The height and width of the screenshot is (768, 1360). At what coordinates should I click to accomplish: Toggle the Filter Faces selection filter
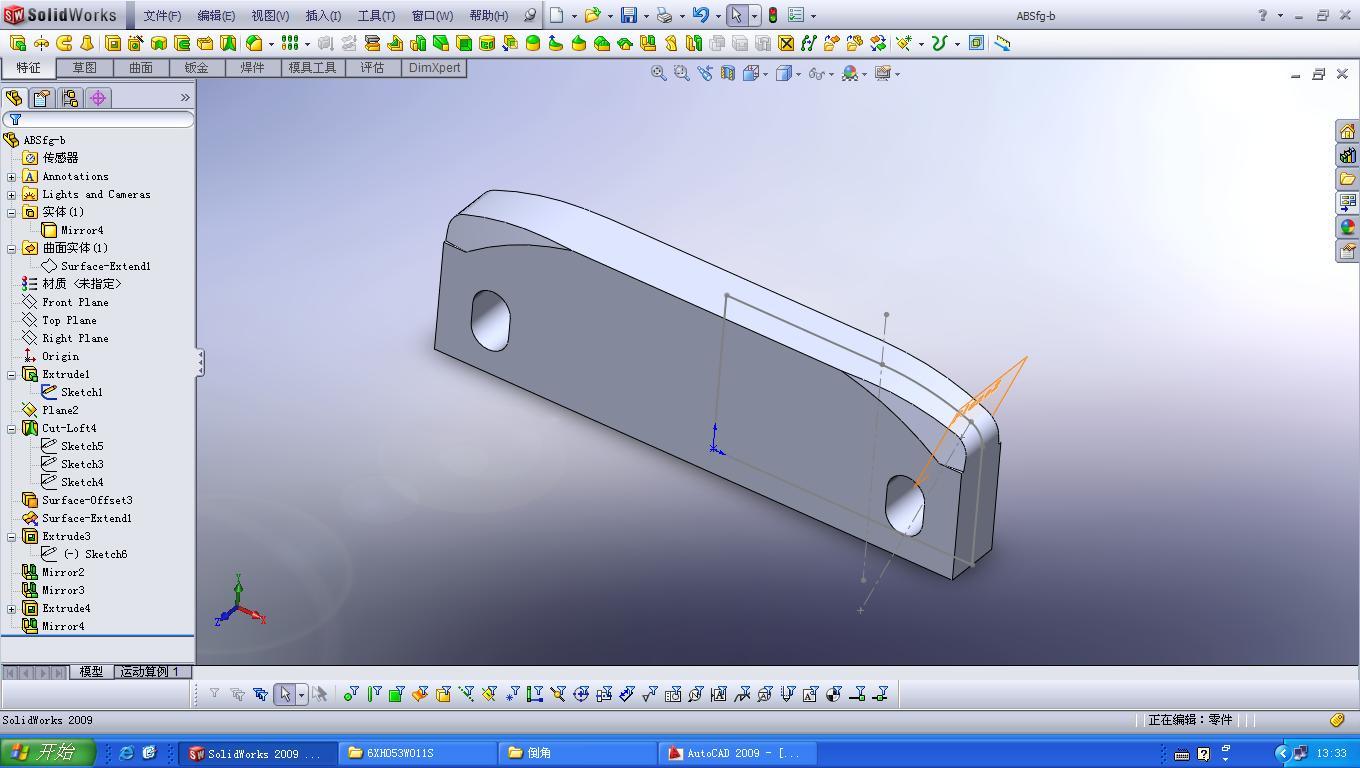[x=396, y=694]
